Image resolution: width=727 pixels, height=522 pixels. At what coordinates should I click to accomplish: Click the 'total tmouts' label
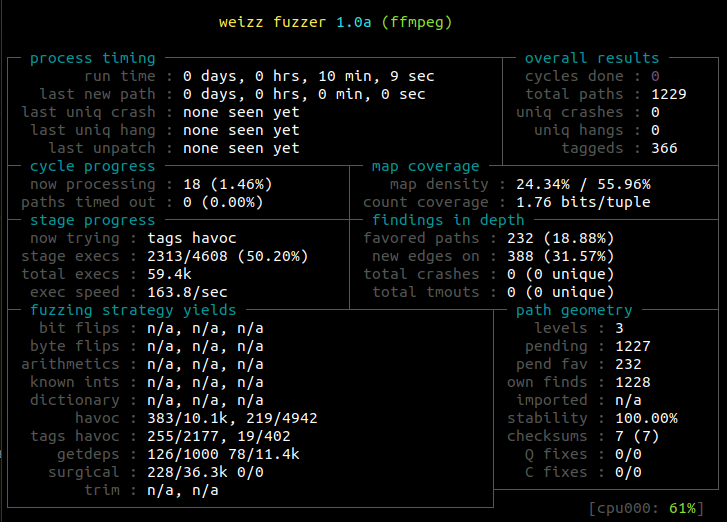(x=426, y=293)
